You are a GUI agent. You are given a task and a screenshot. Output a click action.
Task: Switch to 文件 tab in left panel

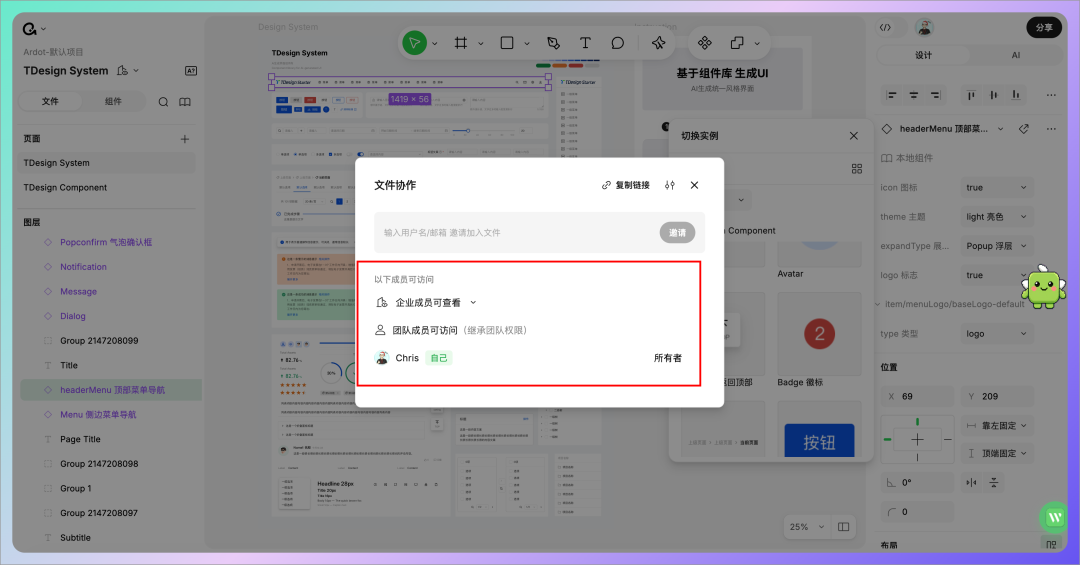pos(50,101)
